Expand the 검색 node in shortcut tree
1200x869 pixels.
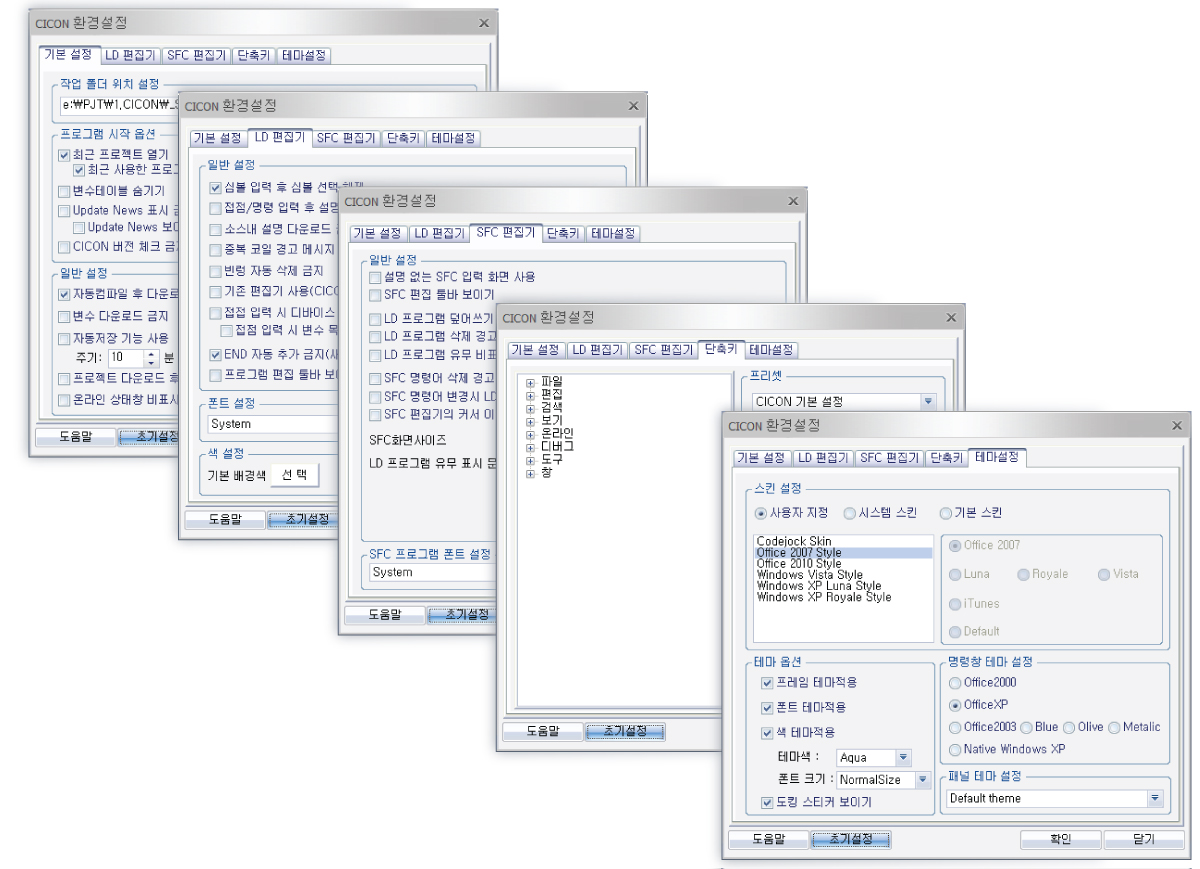click(x=531, y=408)
